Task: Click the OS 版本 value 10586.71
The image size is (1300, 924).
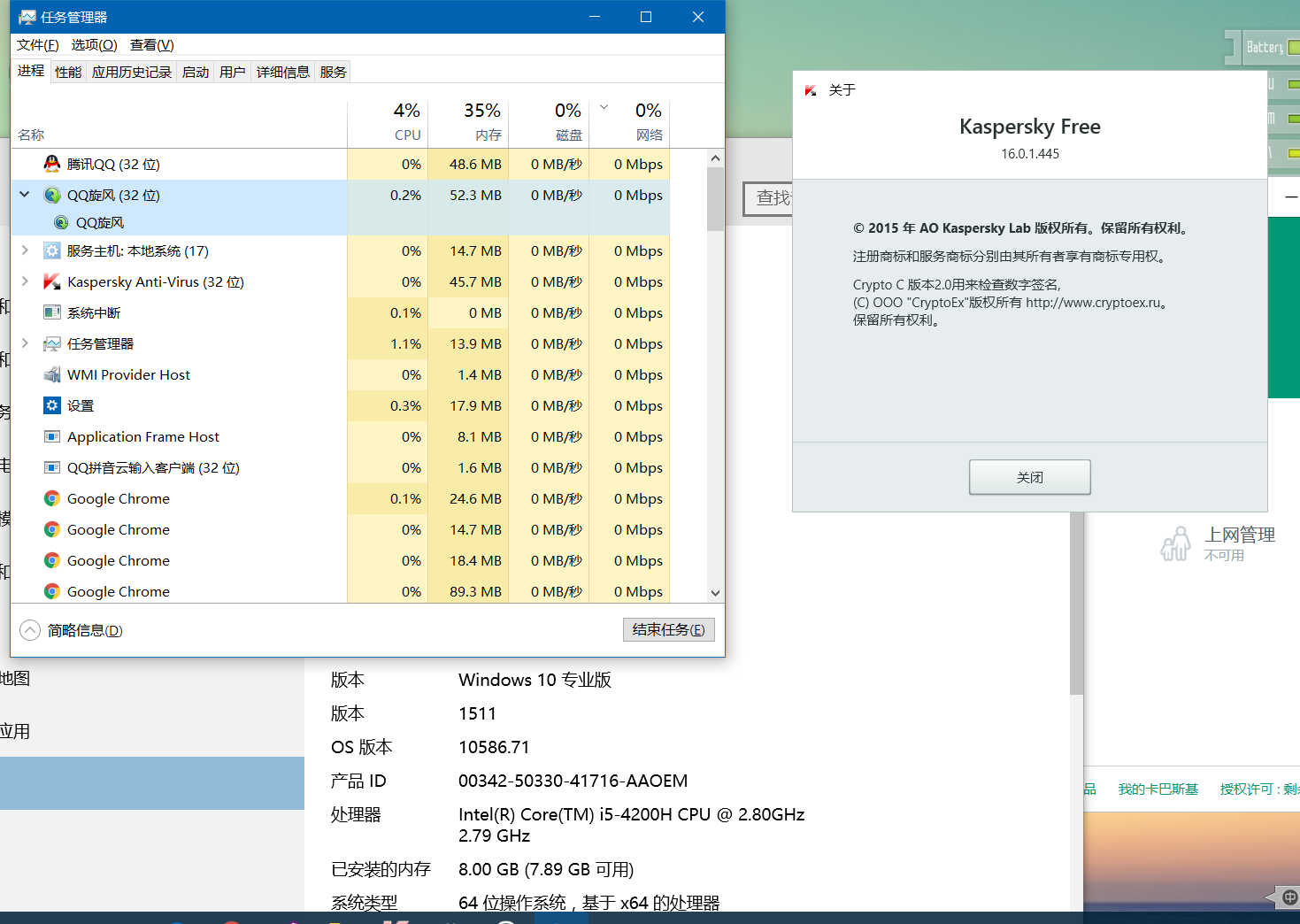Action: 494,747
